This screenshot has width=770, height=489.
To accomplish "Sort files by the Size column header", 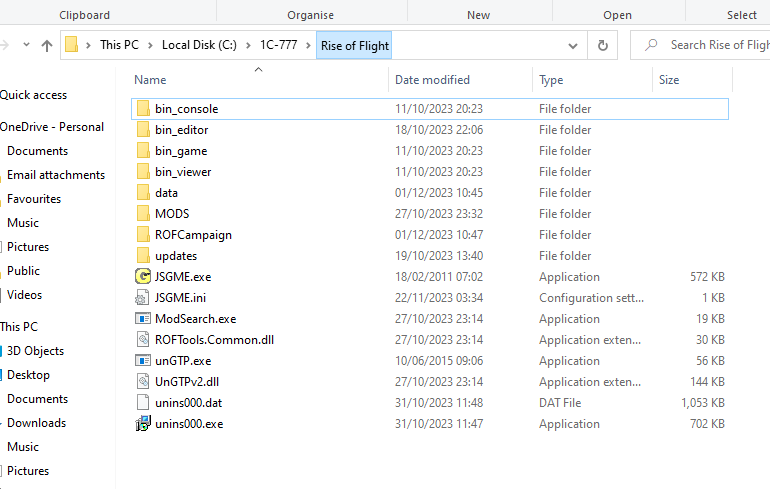I will (669, 80).
